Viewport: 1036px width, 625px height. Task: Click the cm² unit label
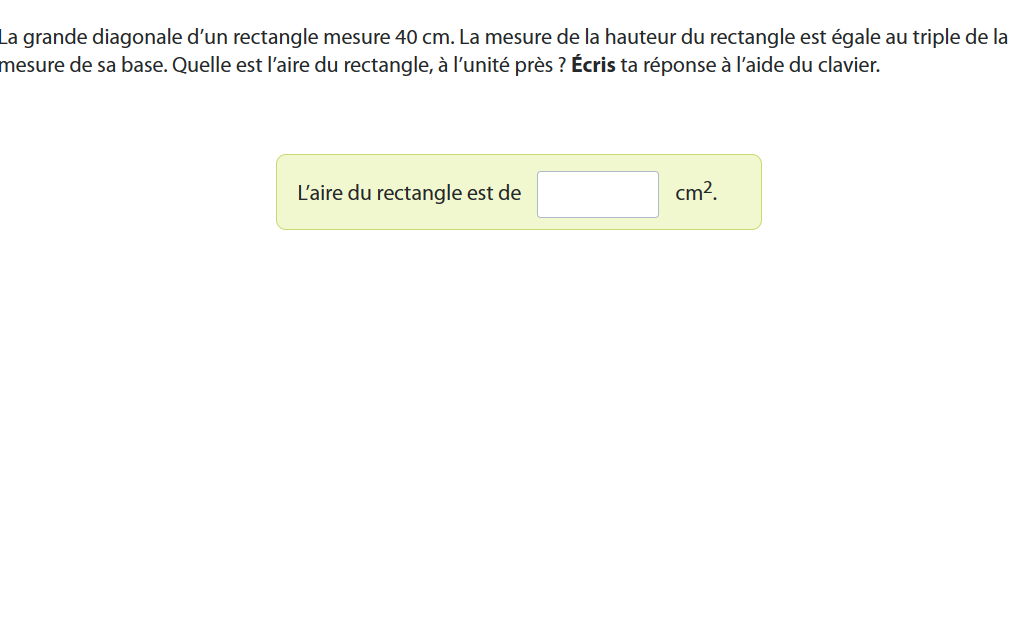[695, 193]
